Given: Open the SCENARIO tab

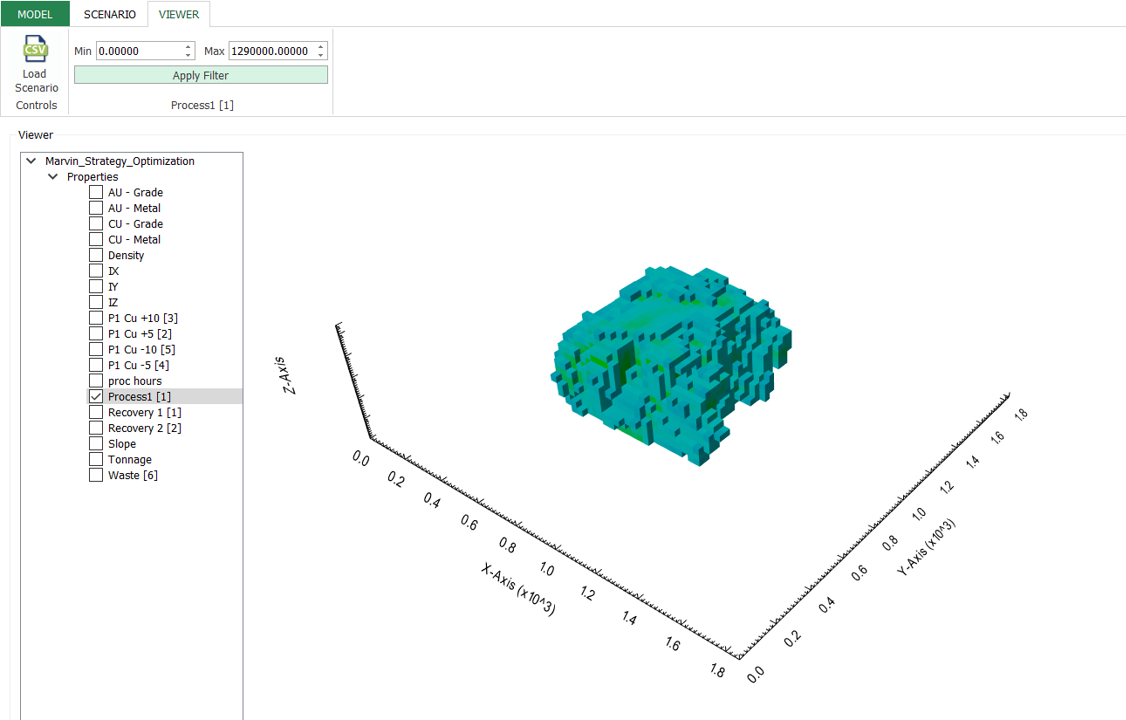Looking at the screenshot, I should 109,14.
